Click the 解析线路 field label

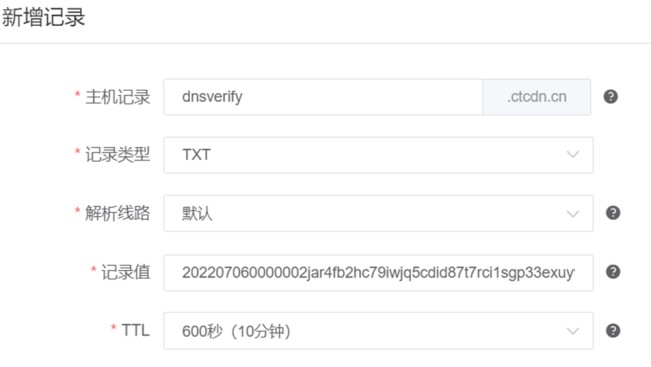[117, 213]
